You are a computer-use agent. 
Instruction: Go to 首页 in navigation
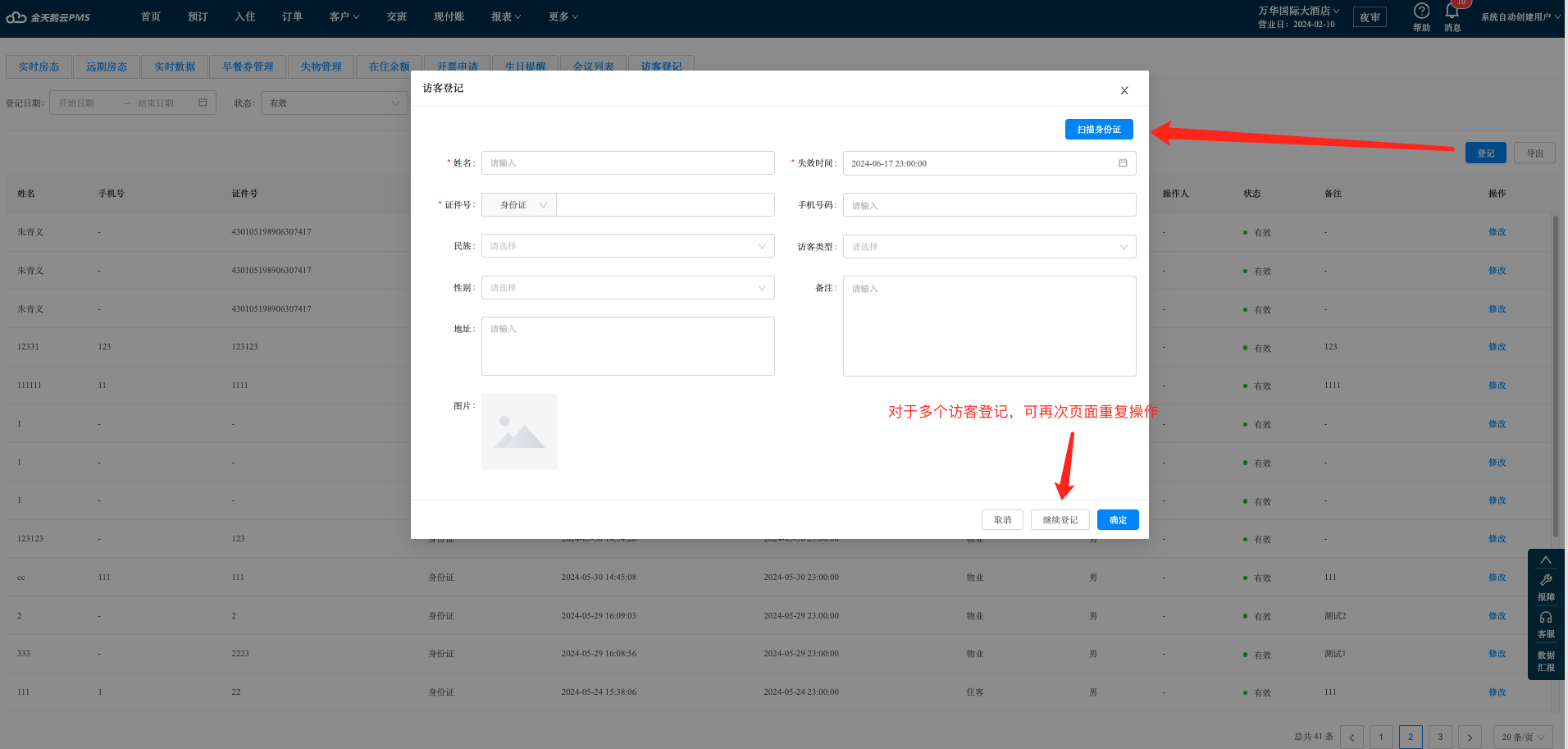point(151,16)
